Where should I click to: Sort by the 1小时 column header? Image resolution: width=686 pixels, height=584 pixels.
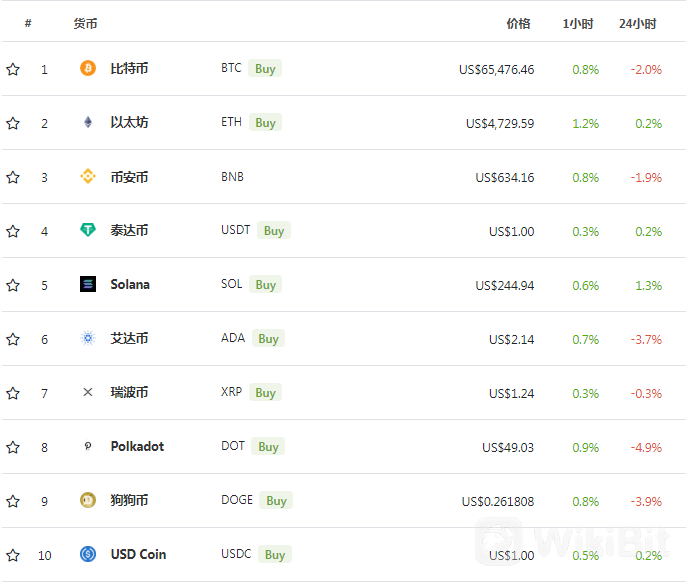(x=578, y=24)
